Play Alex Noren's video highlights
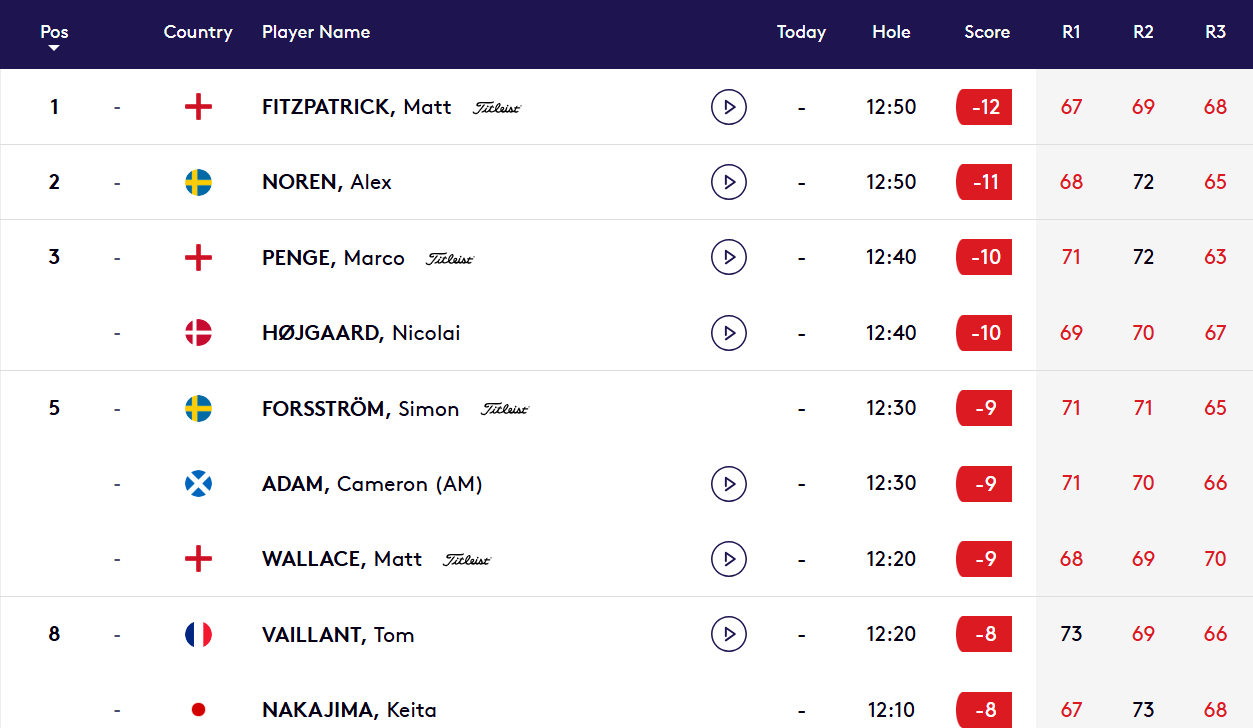The width and height of the screenshot is (1253, 728). click(729, 182)
